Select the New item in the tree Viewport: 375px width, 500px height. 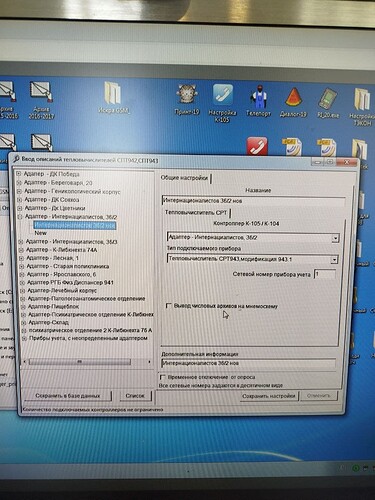point(40,233)
